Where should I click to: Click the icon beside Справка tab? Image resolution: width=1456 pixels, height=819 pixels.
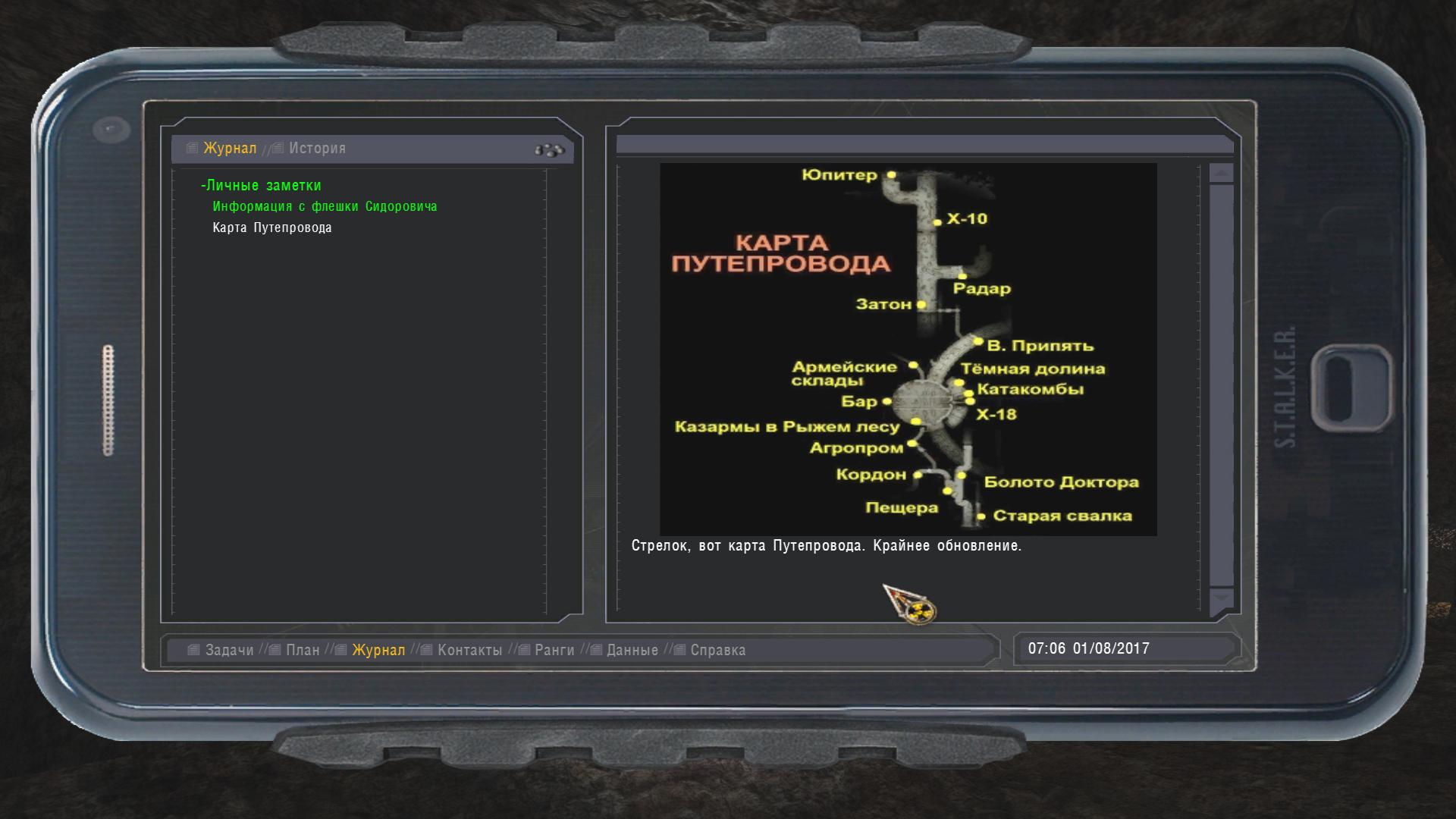coord(679,650)
